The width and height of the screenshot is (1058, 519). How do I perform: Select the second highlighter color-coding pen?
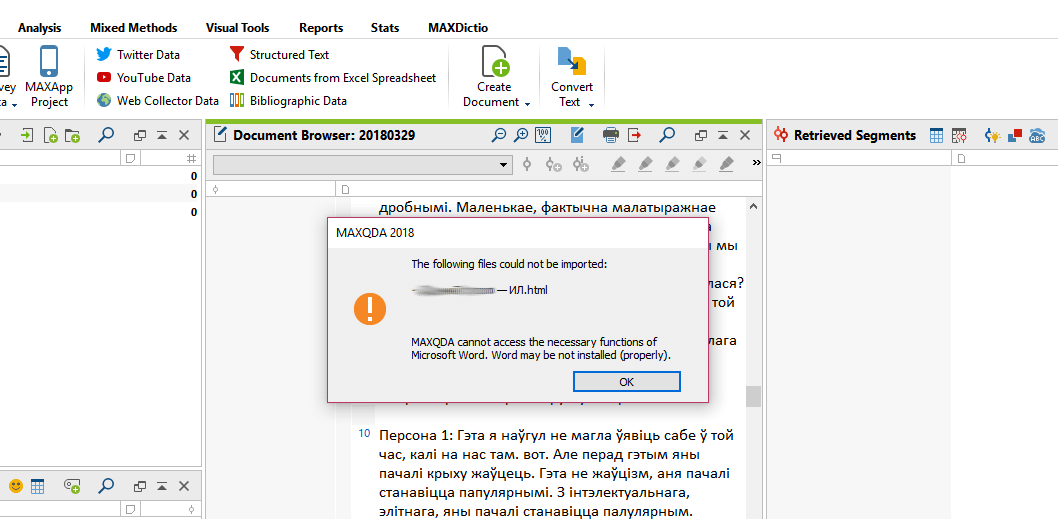click(646, 164)
